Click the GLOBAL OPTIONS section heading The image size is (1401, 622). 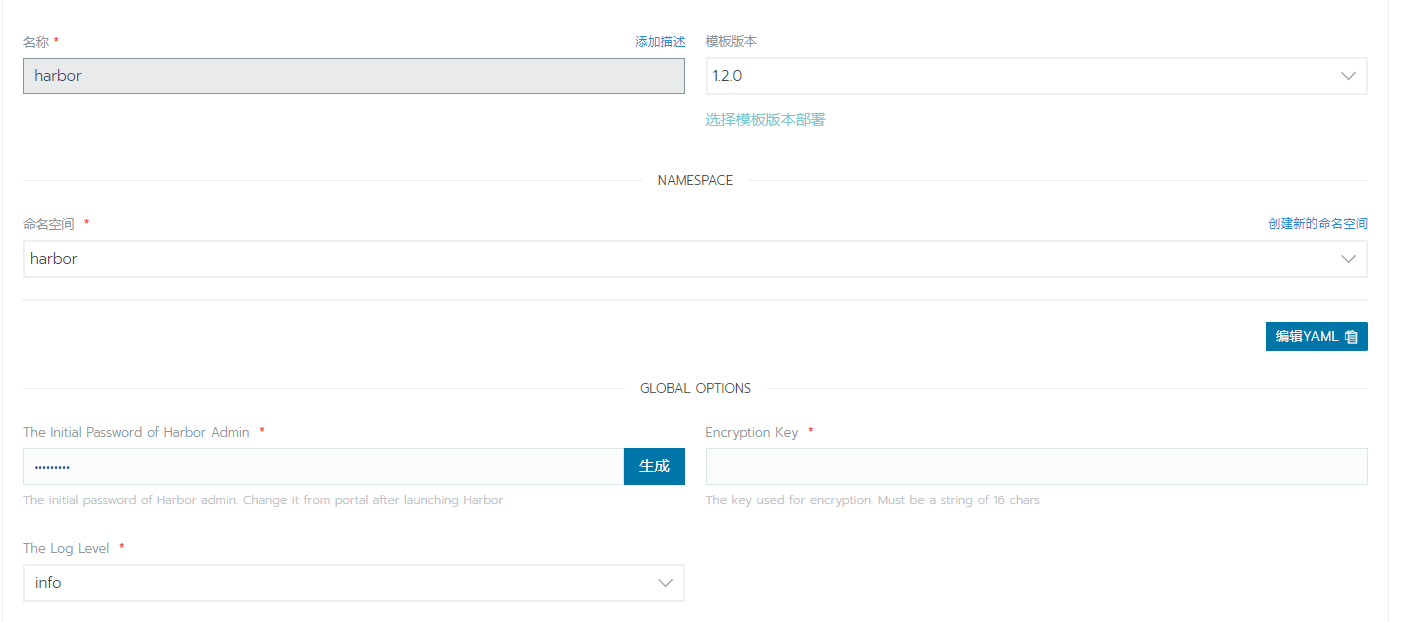pyautogui.click(x=695, y=389)
